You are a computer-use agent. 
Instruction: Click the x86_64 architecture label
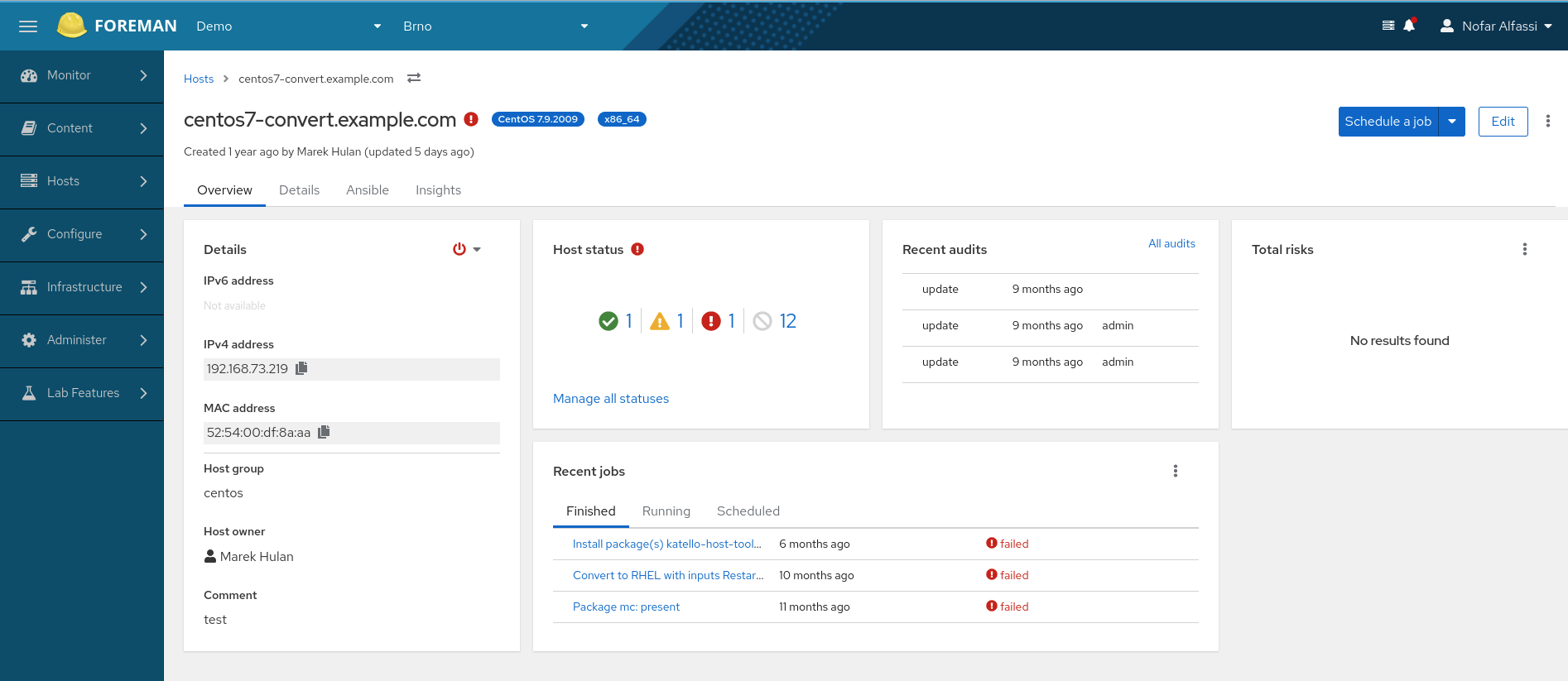tap(622, 119)
